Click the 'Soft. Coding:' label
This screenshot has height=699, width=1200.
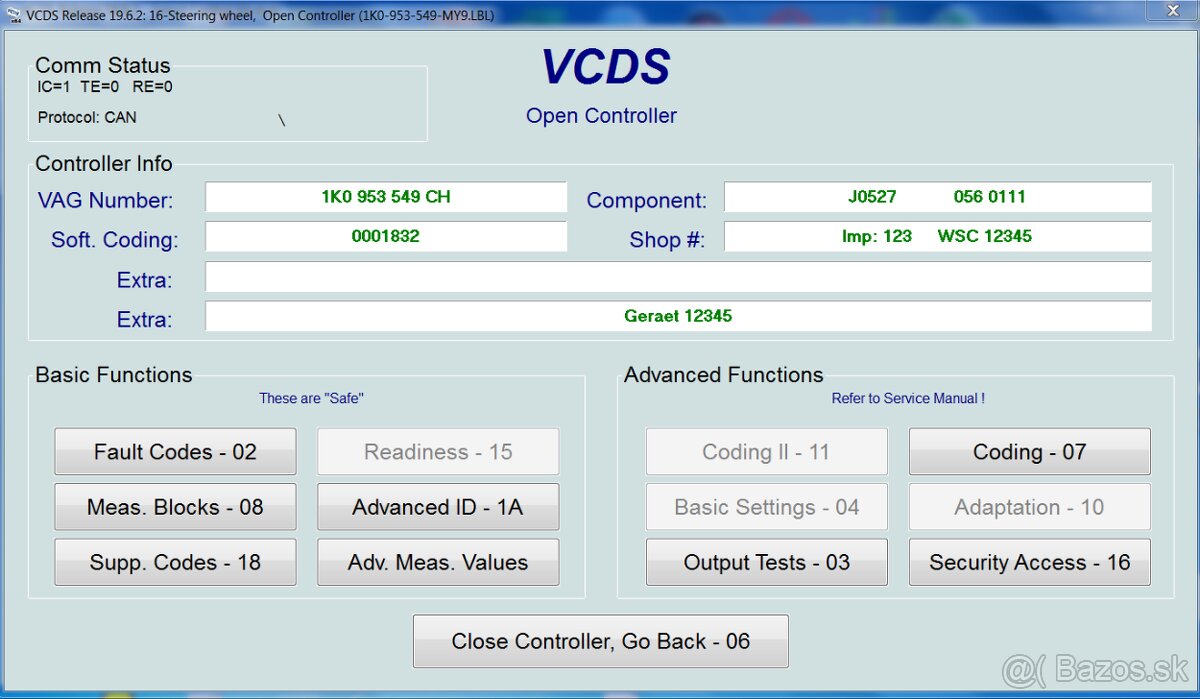pos(114,240)
